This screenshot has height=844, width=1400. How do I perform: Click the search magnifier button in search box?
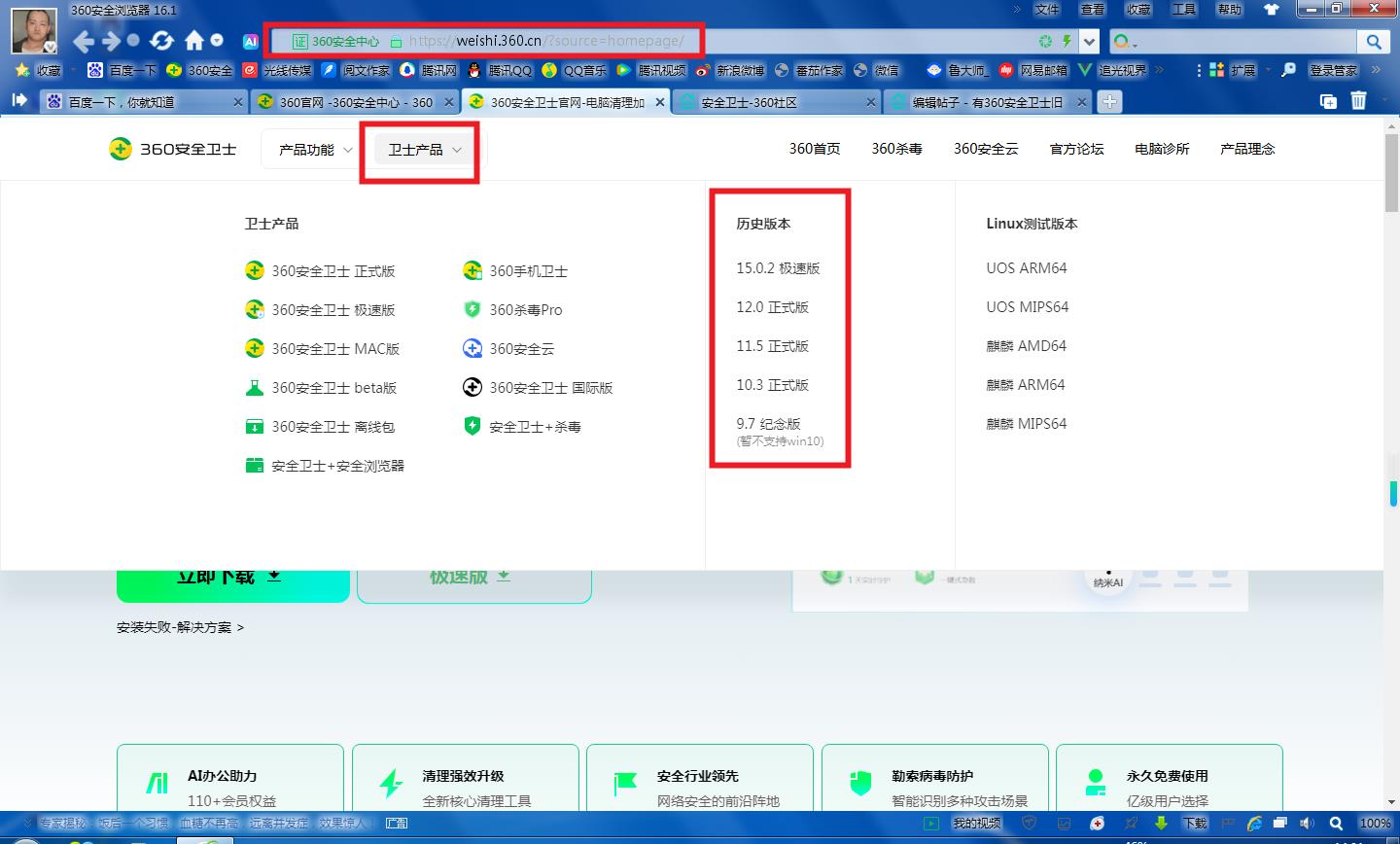click(x=1373, y=42)
